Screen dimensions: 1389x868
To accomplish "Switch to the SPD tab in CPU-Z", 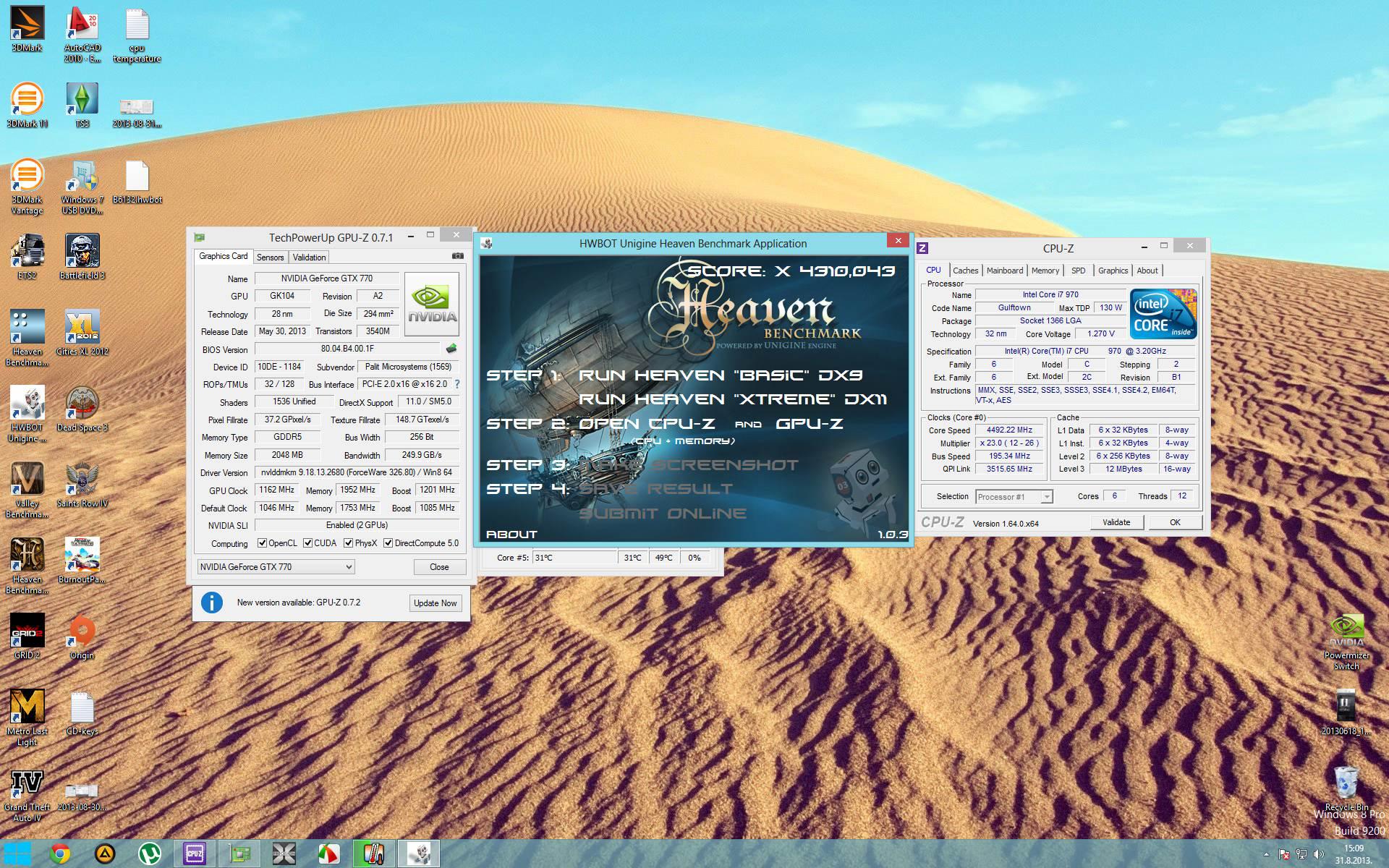I will [1078, 271].
